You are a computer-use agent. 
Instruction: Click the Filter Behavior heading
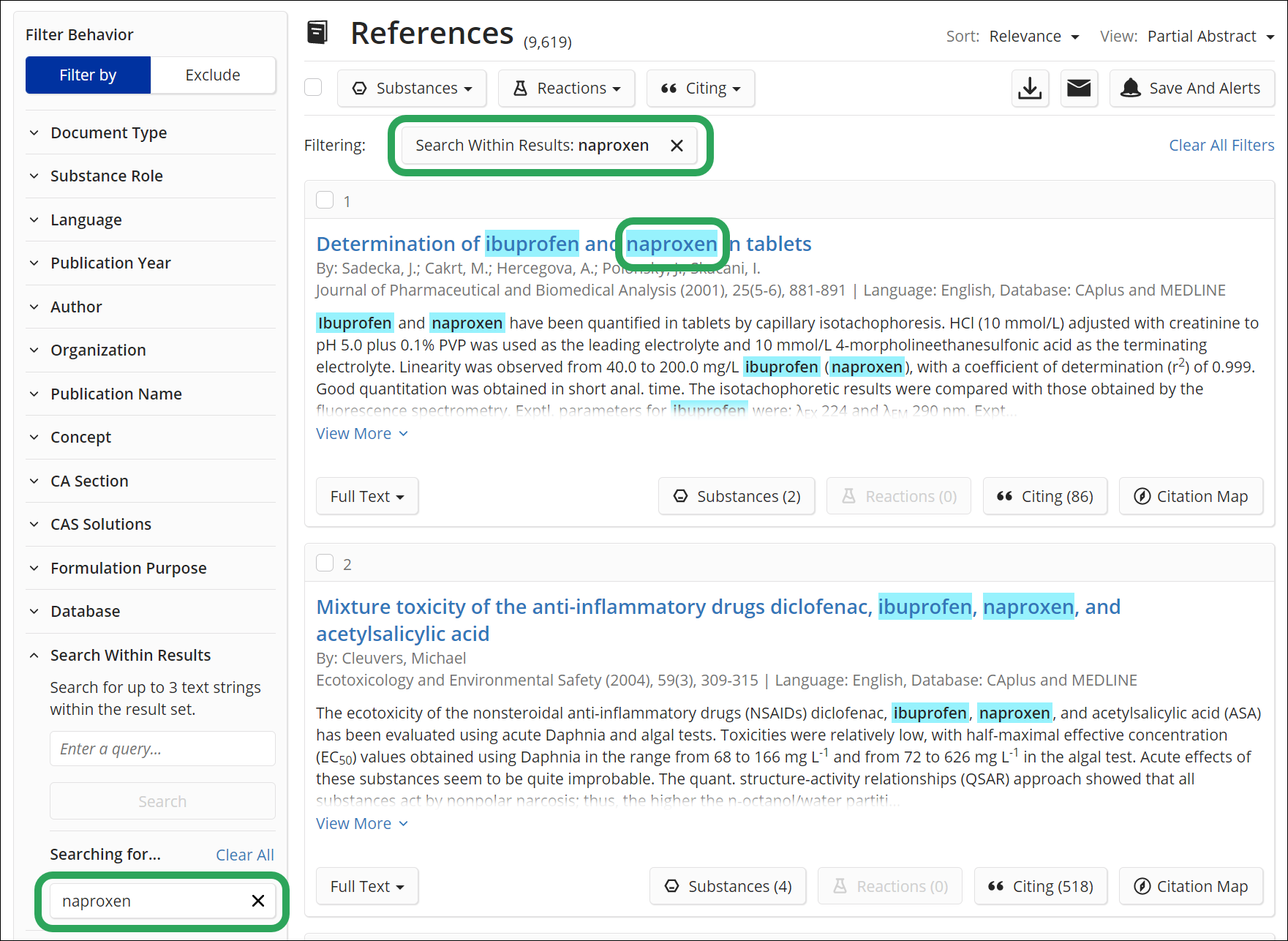(x=80, y=34)
